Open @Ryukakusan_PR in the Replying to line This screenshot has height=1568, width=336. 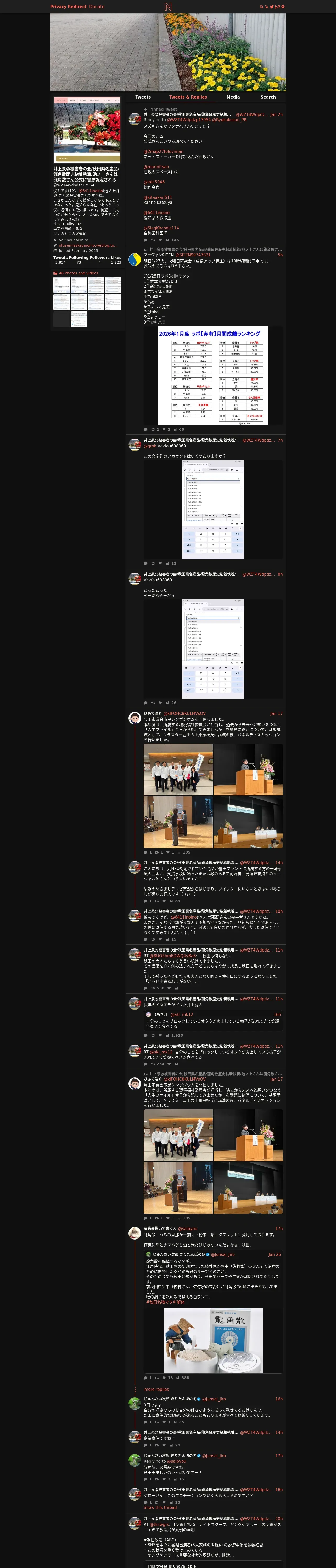click(229, 120)
